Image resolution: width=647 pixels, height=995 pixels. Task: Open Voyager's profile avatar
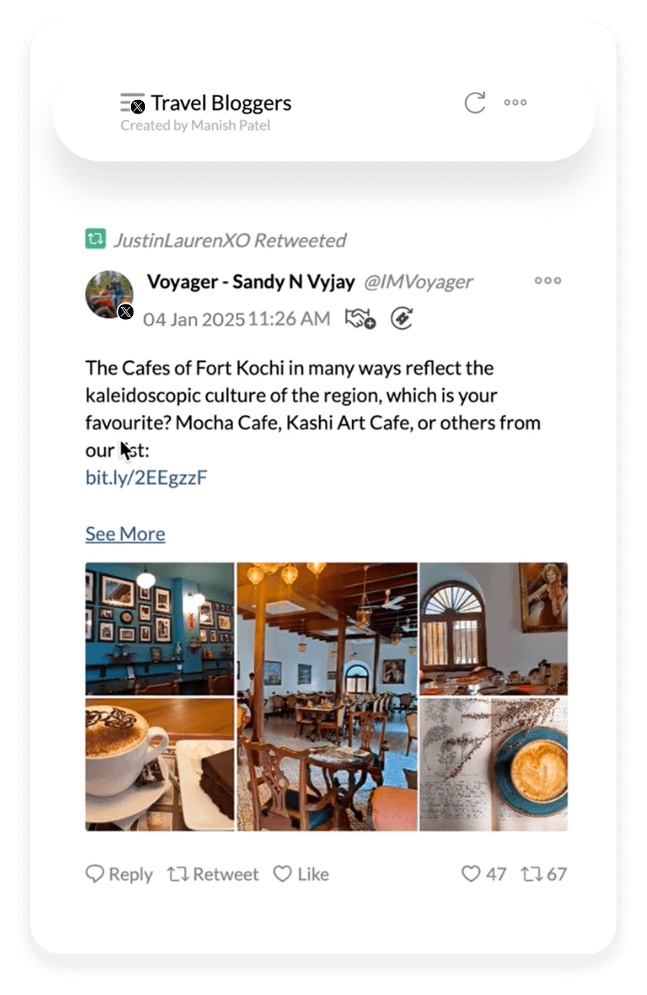point(109,295)
